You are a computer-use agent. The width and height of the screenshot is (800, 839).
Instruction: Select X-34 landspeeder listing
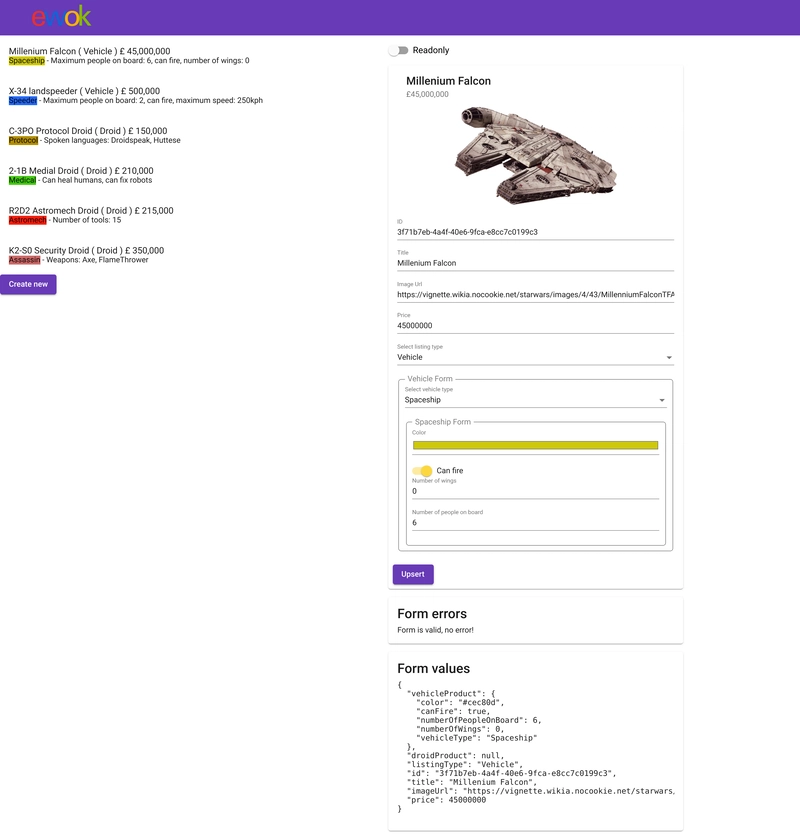click(x=135, y=95)
